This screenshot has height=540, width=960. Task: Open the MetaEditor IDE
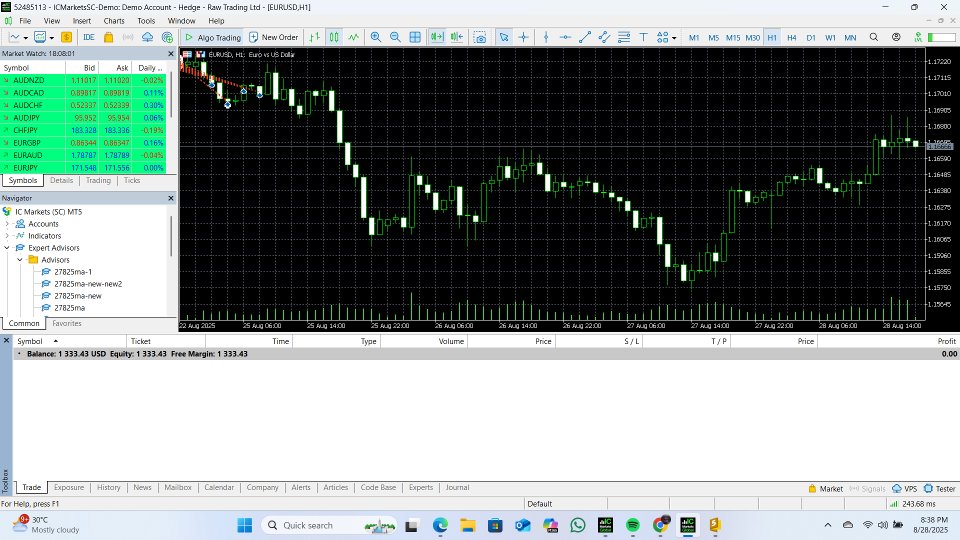[x=89, y=37]
